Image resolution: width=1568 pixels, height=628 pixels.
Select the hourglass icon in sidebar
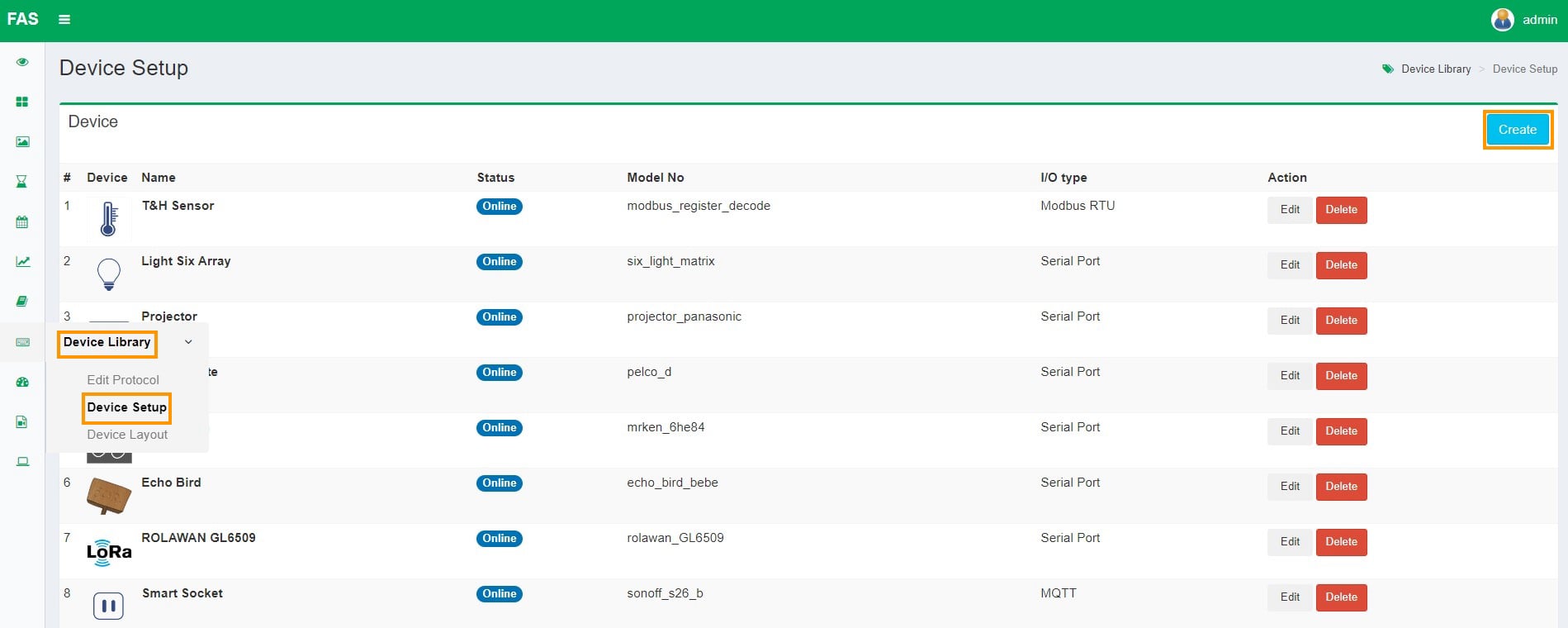[22, 182]
